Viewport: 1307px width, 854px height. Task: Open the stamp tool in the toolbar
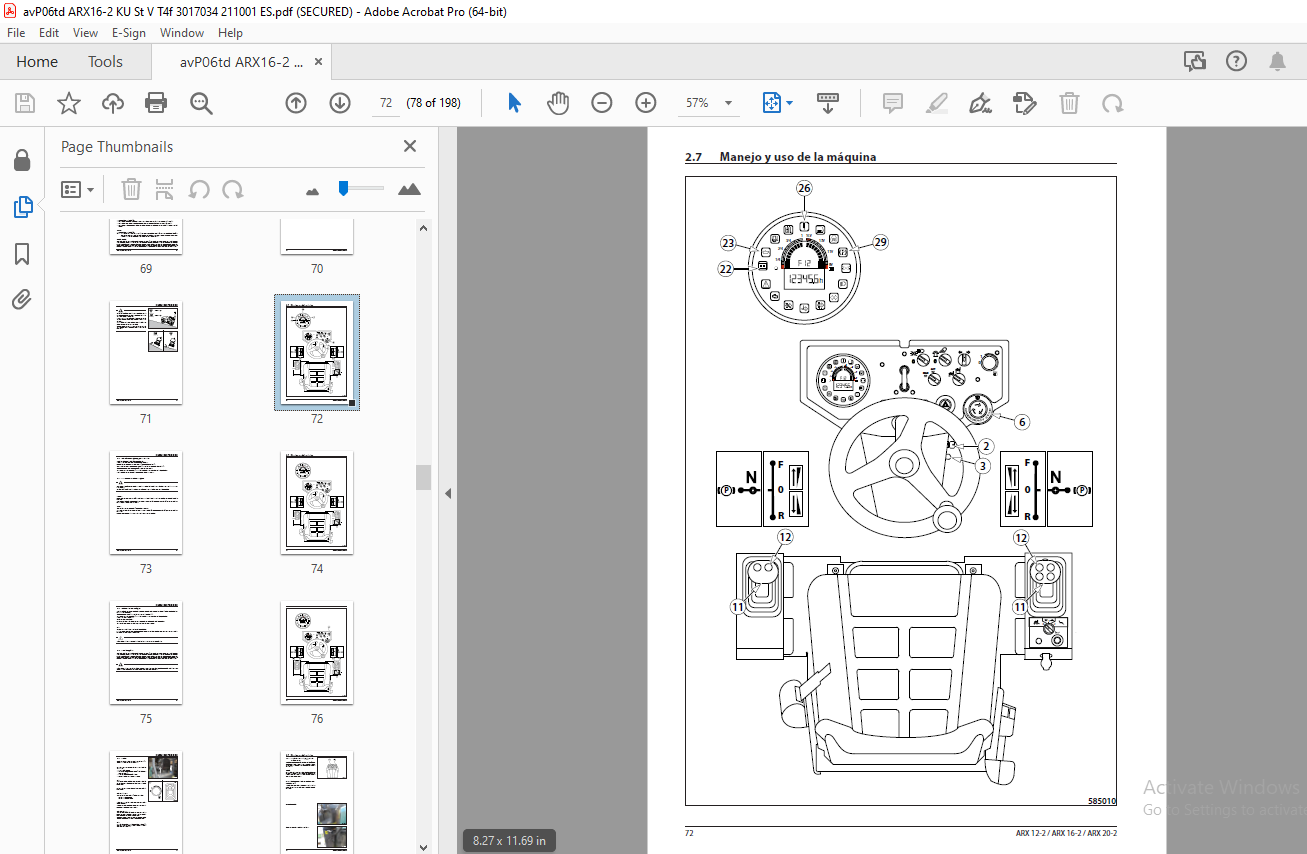point(1024,103)
